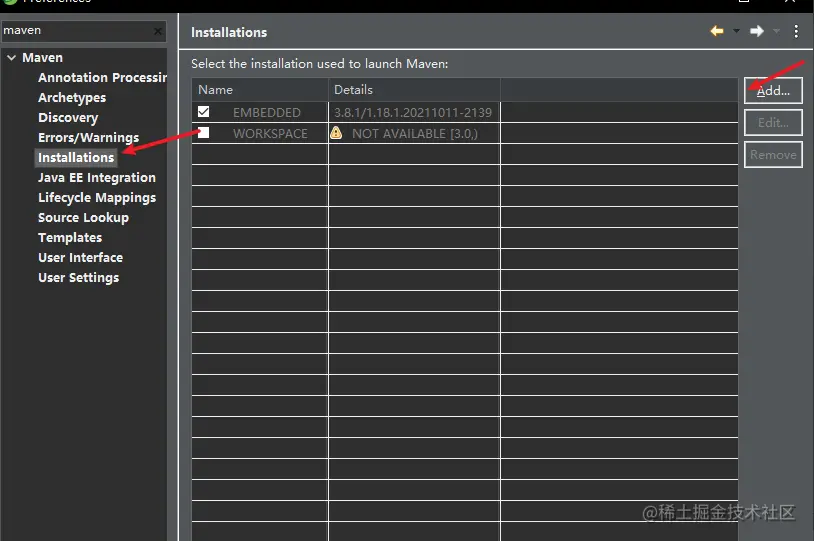Click the Remove button
The height and width of the screenshot is (541, 814).
(773, 155)
